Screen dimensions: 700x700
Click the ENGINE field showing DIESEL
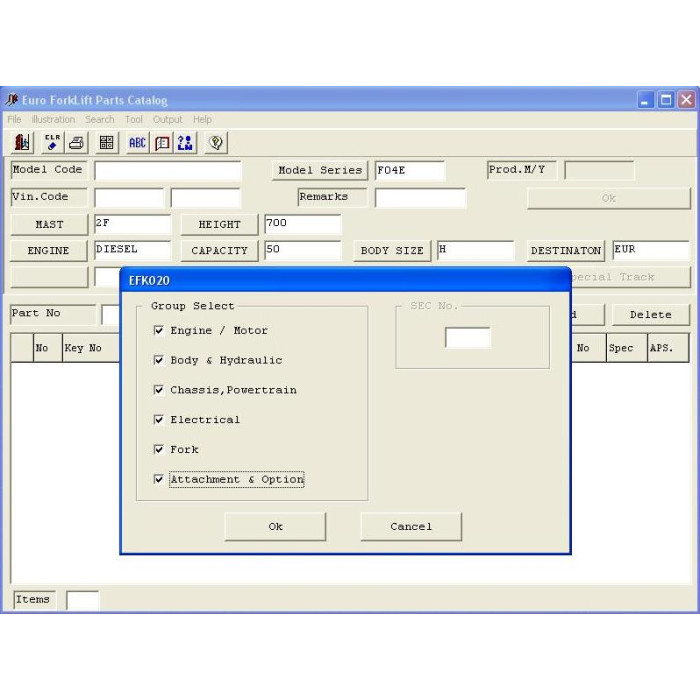[133, 250]
